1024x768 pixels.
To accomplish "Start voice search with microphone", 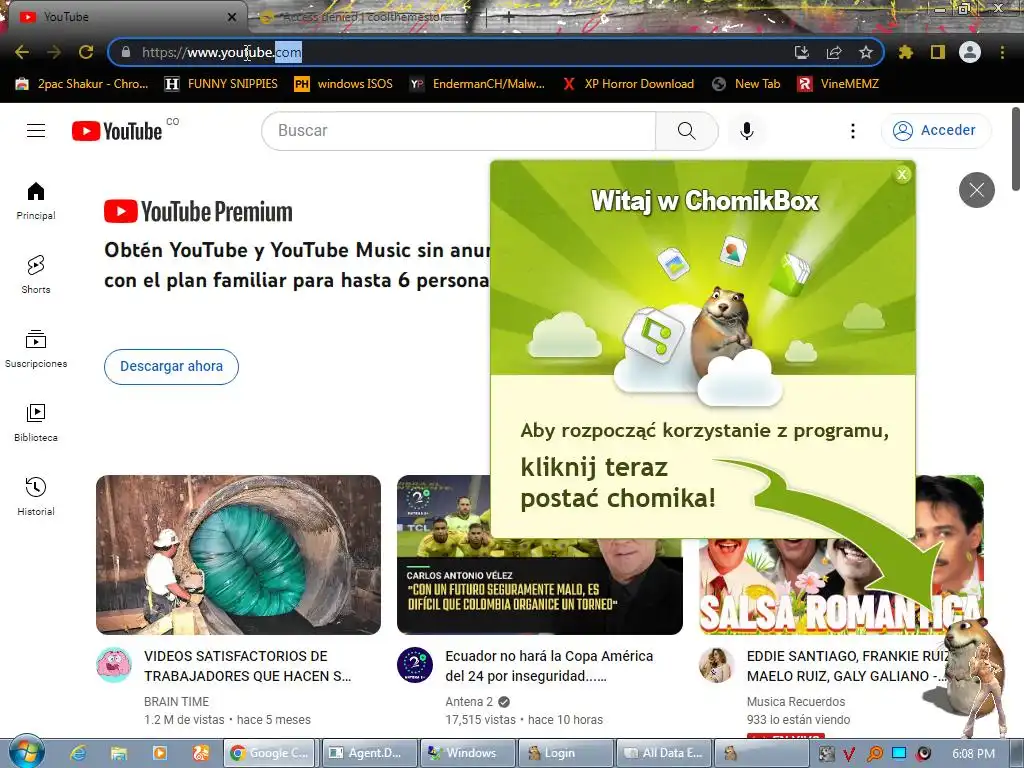I will click(x=746, y=131).
